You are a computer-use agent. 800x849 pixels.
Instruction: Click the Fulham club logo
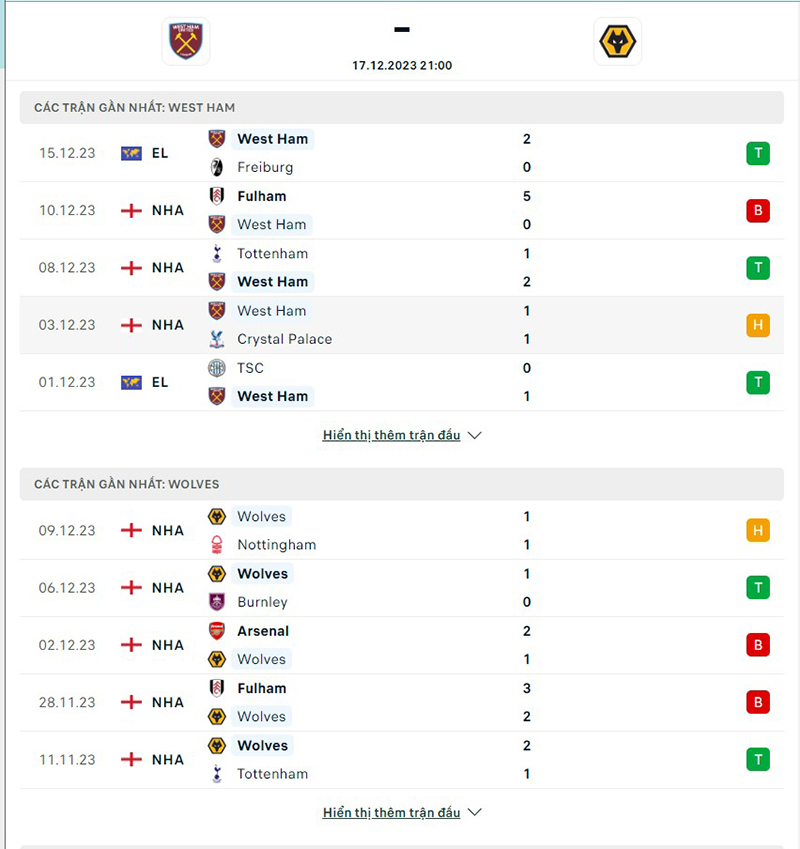(x=216, y=196)
